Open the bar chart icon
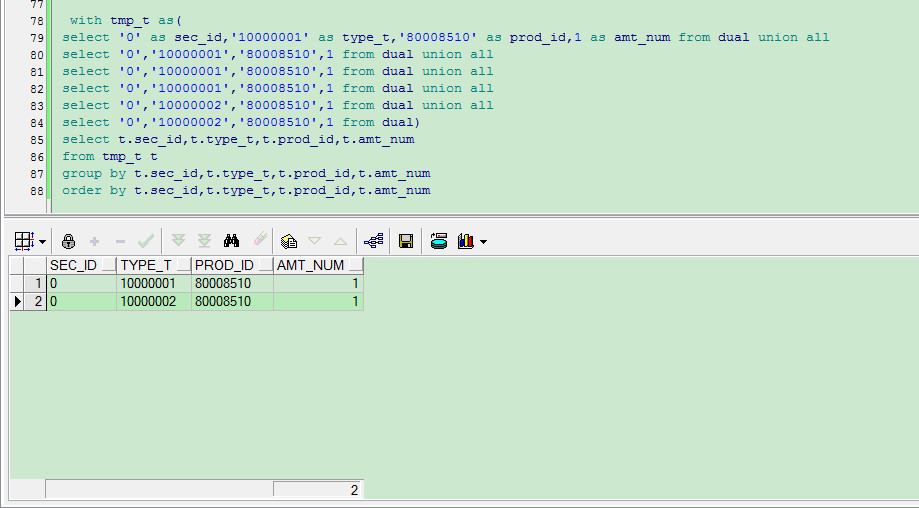919x508 pixels. (466, 241)
